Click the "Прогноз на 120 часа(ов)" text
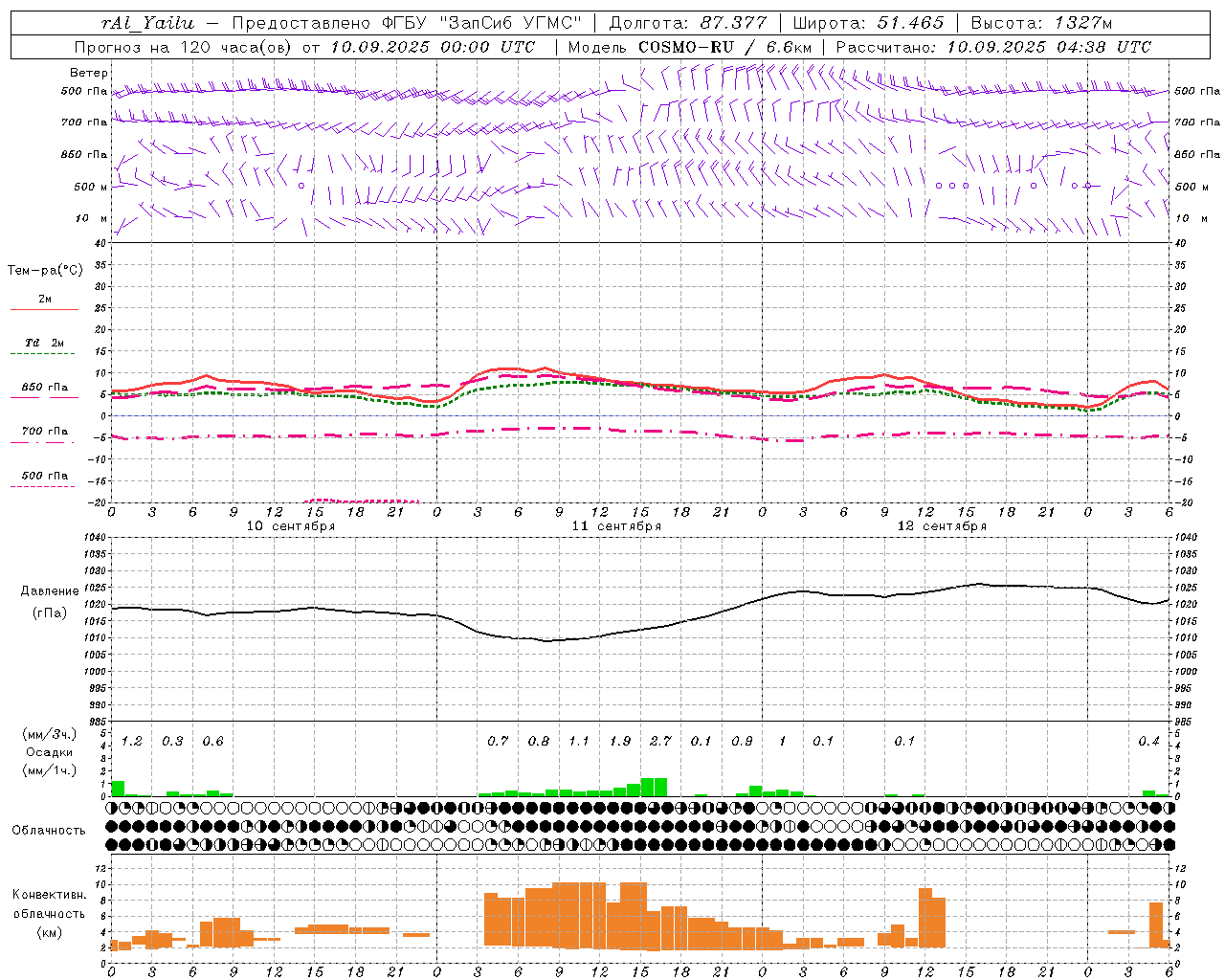The image size is (1225, 980). click(185, 47)
